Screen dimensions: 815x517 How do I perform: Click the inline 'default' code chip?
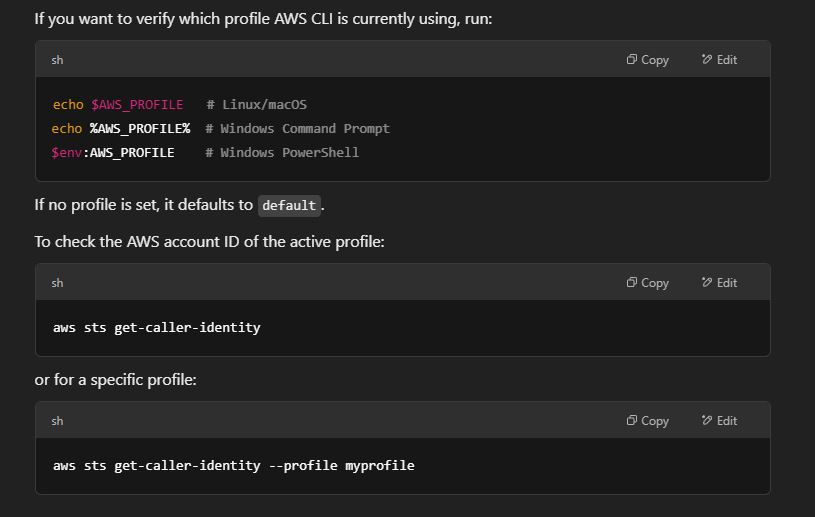289,205
